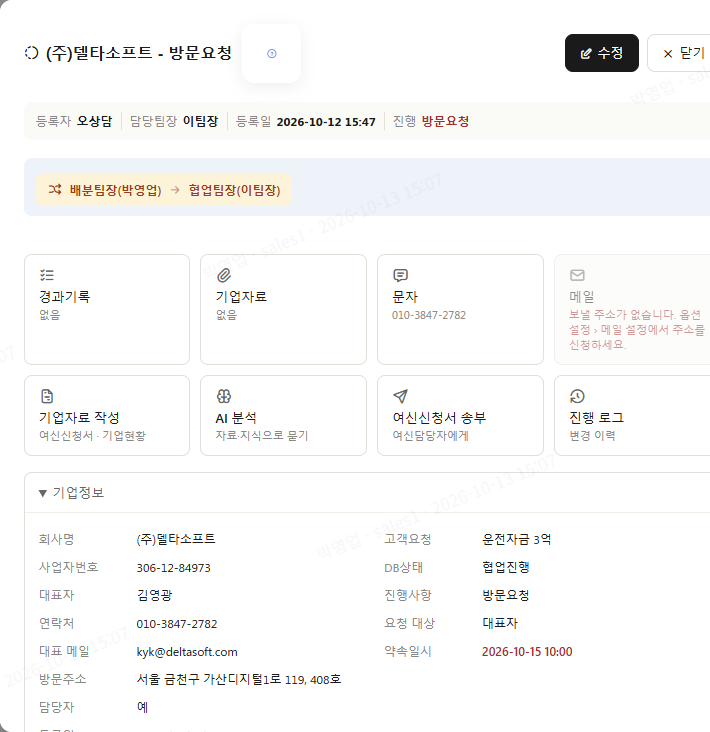Viewport: 710px width, 732px height.
Task: Click 오상담 registrant name
Action: [94, 121]
